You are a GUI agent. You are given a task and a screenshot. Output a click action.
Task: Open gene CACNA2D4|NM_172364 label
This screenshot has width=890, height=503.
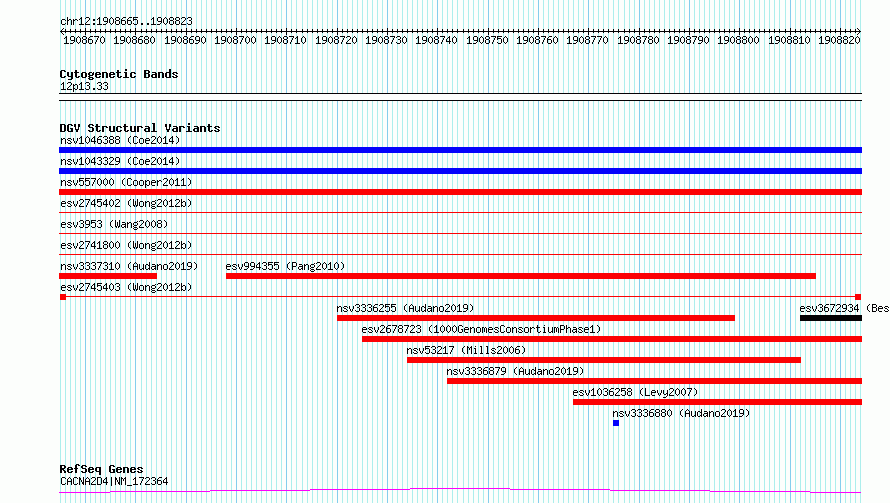(x=114, y=481)
